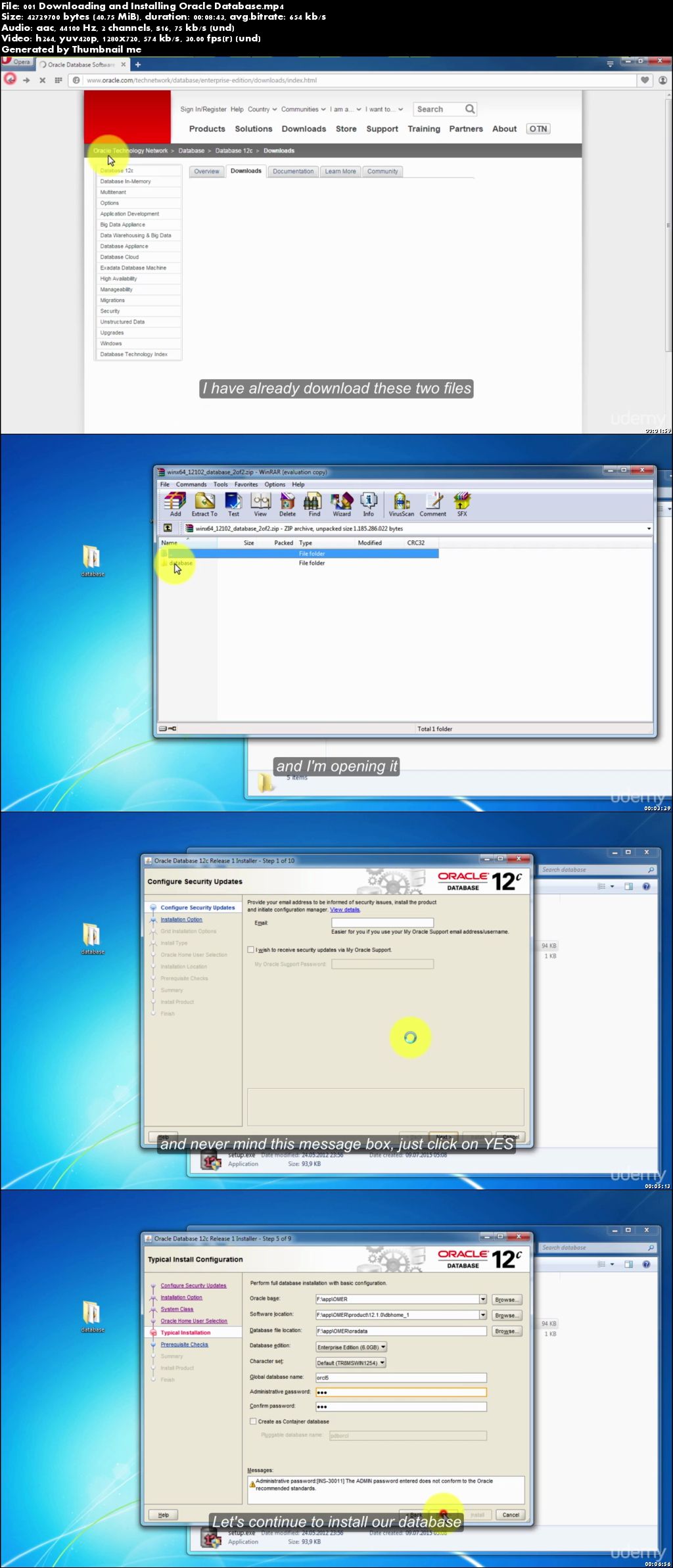Screen dimensions: 673x1568
Task: Open the Learn More tab
Action: [x=340, y=172]
